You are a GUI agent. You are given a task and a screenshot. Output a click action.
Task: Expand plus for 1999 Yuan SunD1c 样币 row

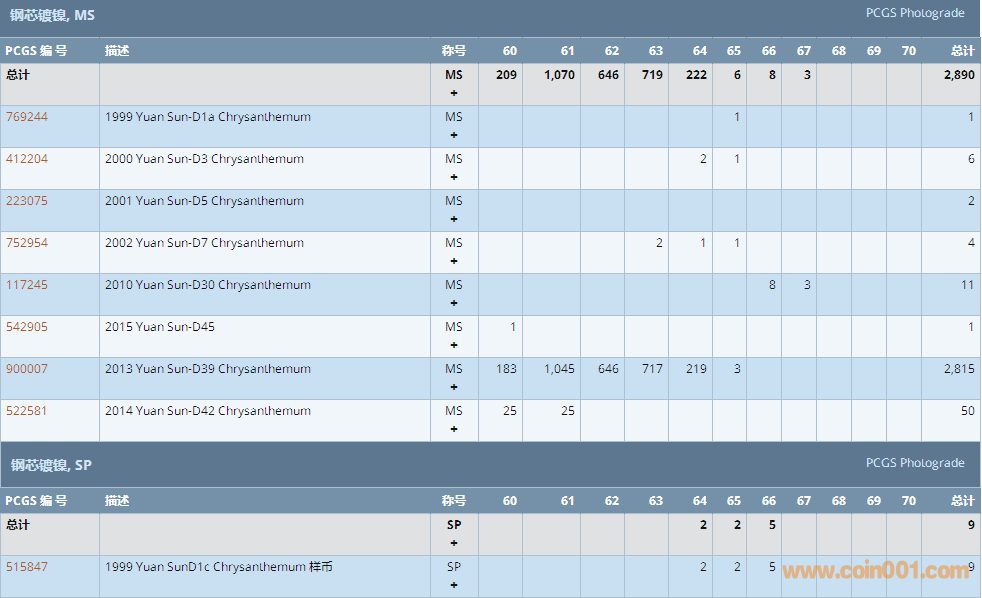[454, 585]
